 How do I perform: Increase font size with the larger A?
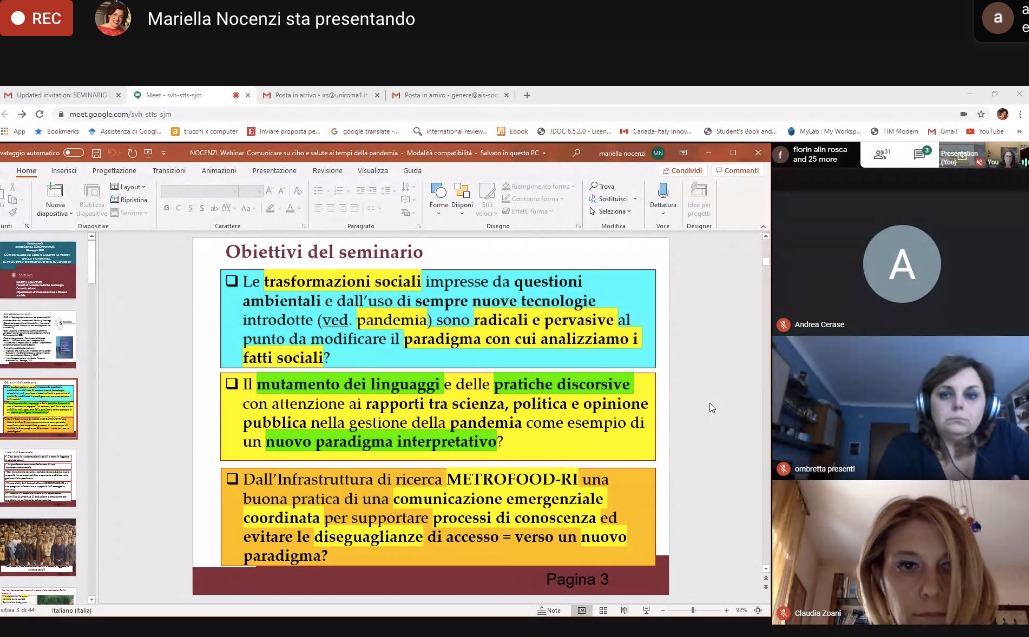[269, 191]
